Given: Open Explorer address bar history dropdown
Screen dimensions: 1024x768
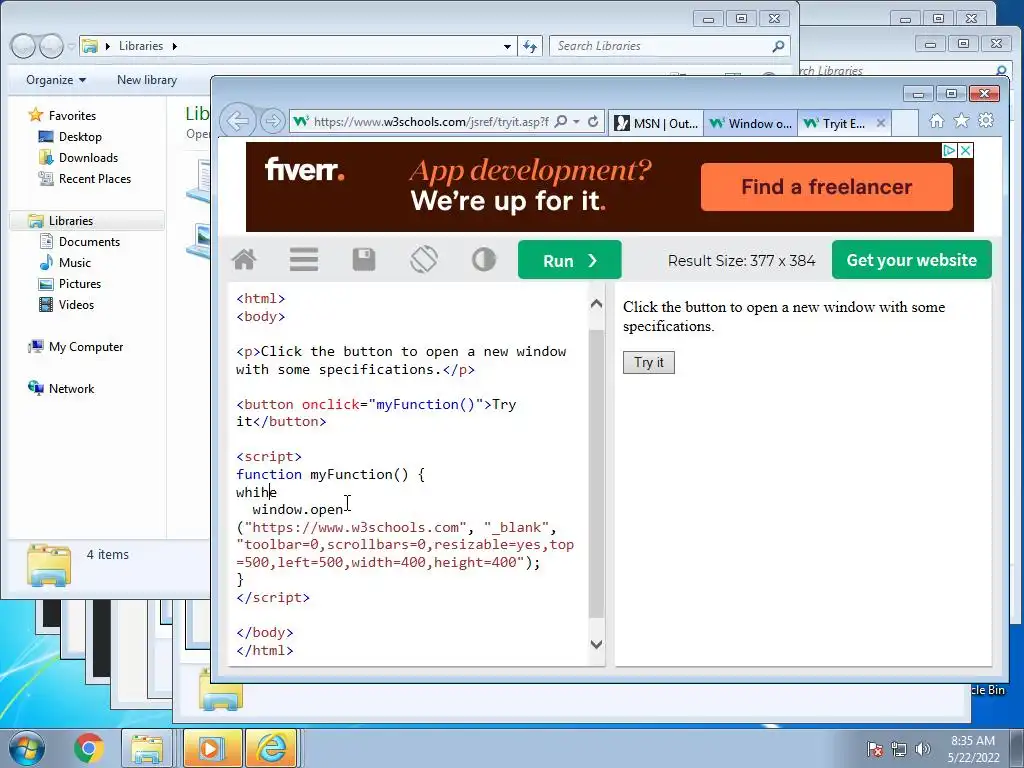Looking at the screenshot, I should coord(507,46).
